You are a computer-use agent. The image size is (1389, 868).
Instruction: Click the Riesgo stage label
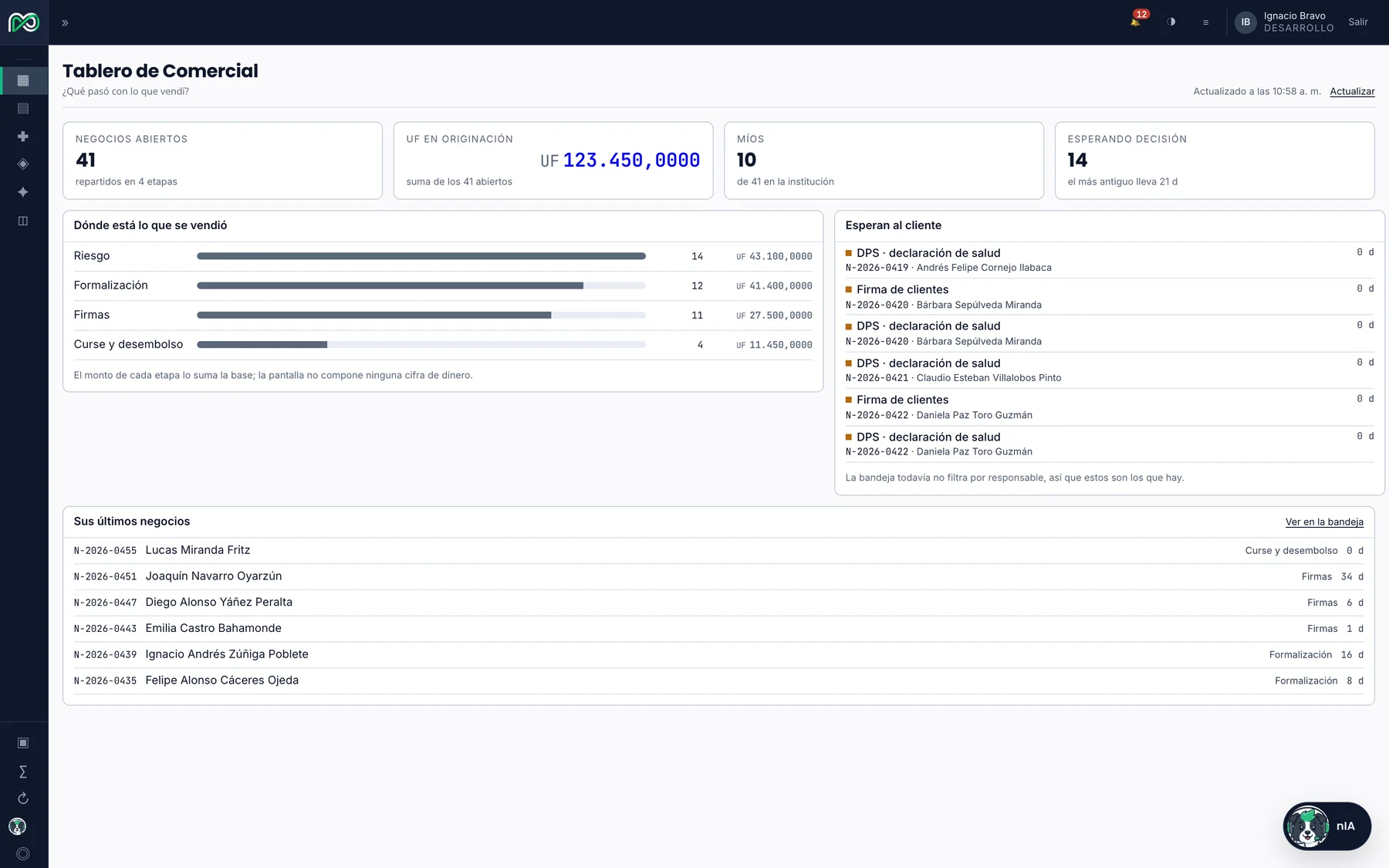click(x=92, y=256)
